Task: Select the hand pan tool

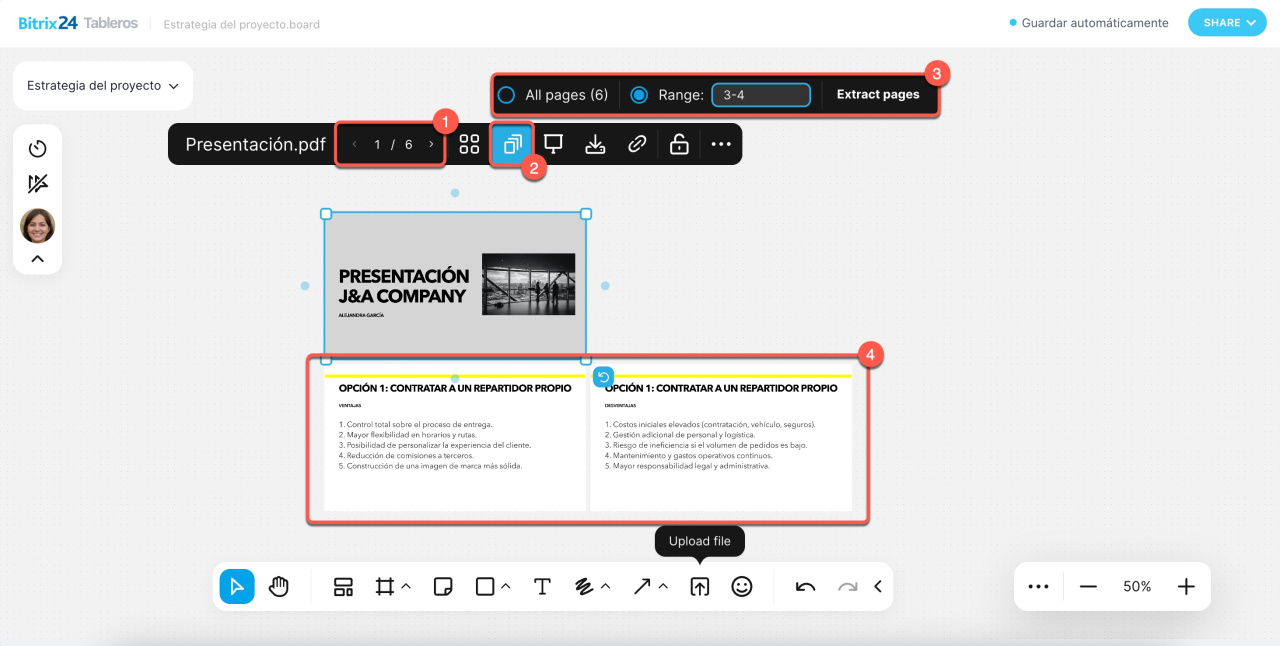Action: [279, 587]
